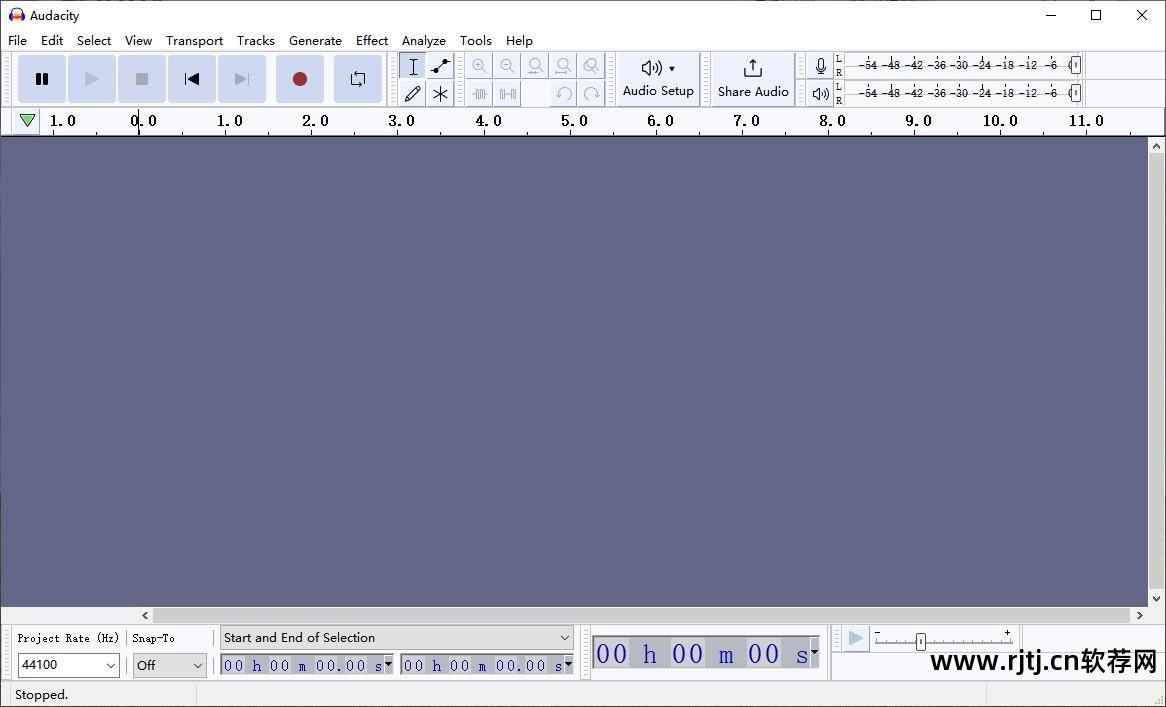Screen dimensions: 1166x707
Task: Click the microphone record meter icon
Action: click(820, 65)
